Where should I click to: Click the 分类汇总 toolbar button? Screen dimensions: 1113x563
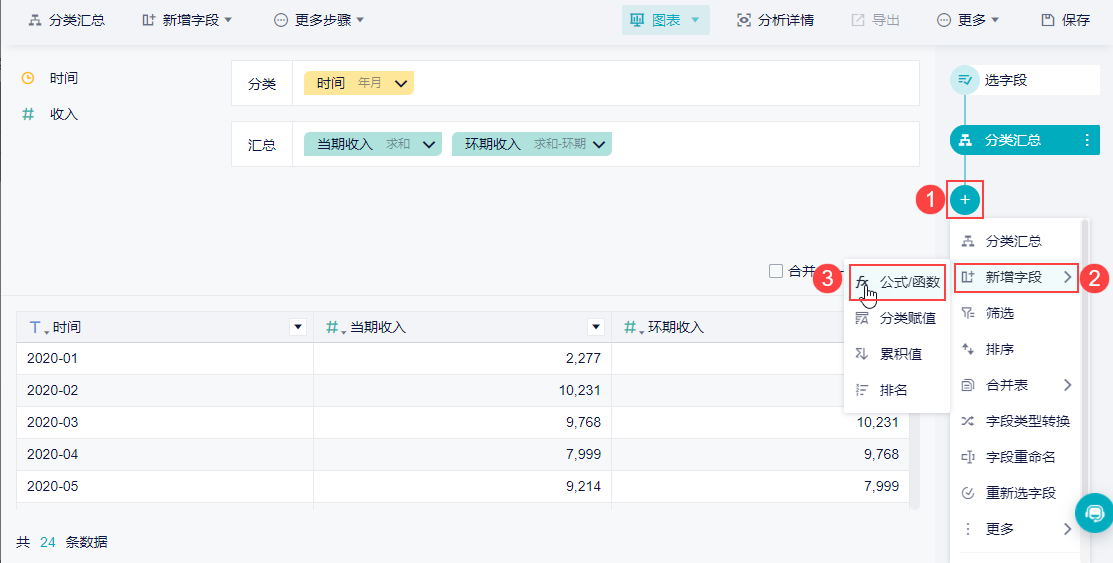click(66, 20)
